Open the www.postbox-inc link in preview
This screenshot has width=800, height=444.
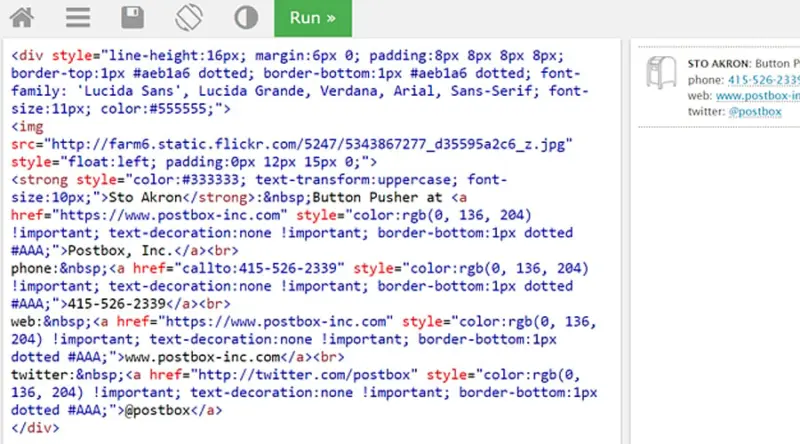(x=759, y=95)
